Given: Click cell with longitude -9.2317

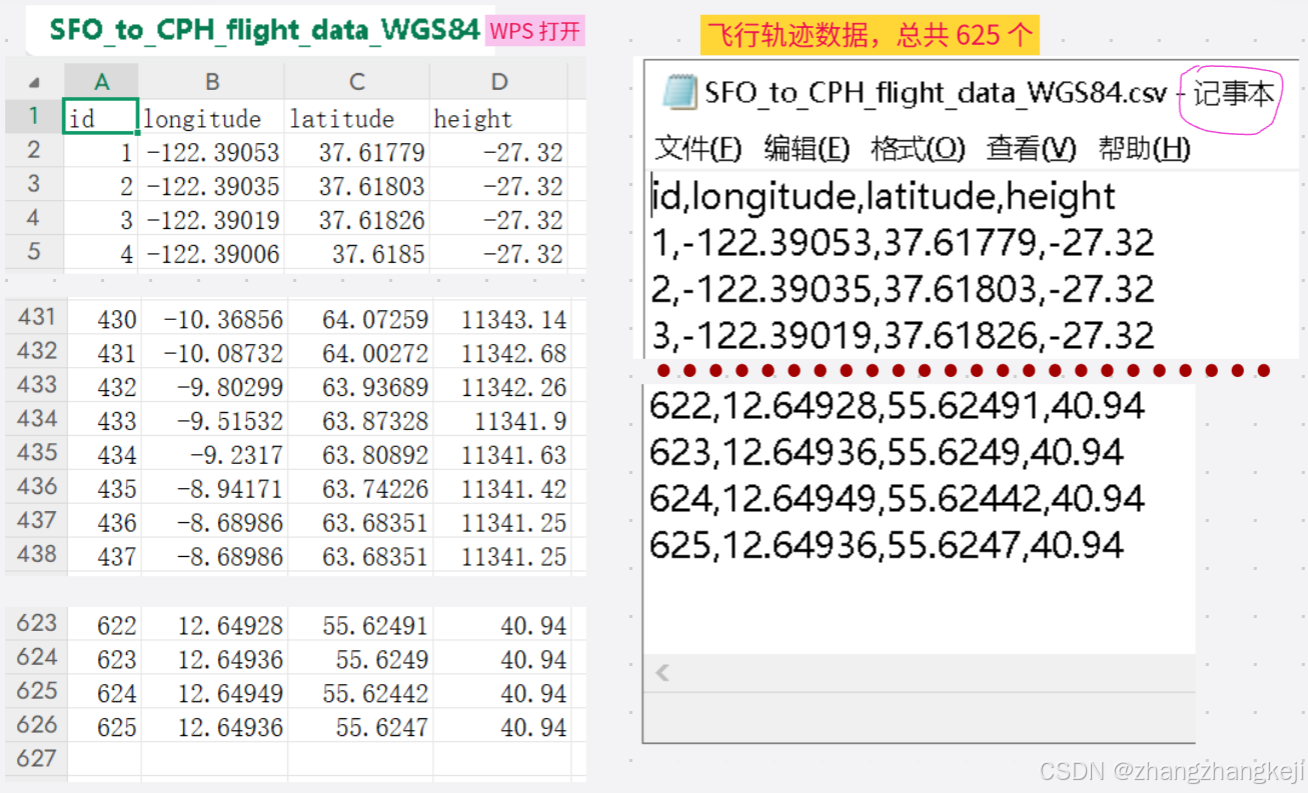Looking at the screenshot, I should (212, 455).
